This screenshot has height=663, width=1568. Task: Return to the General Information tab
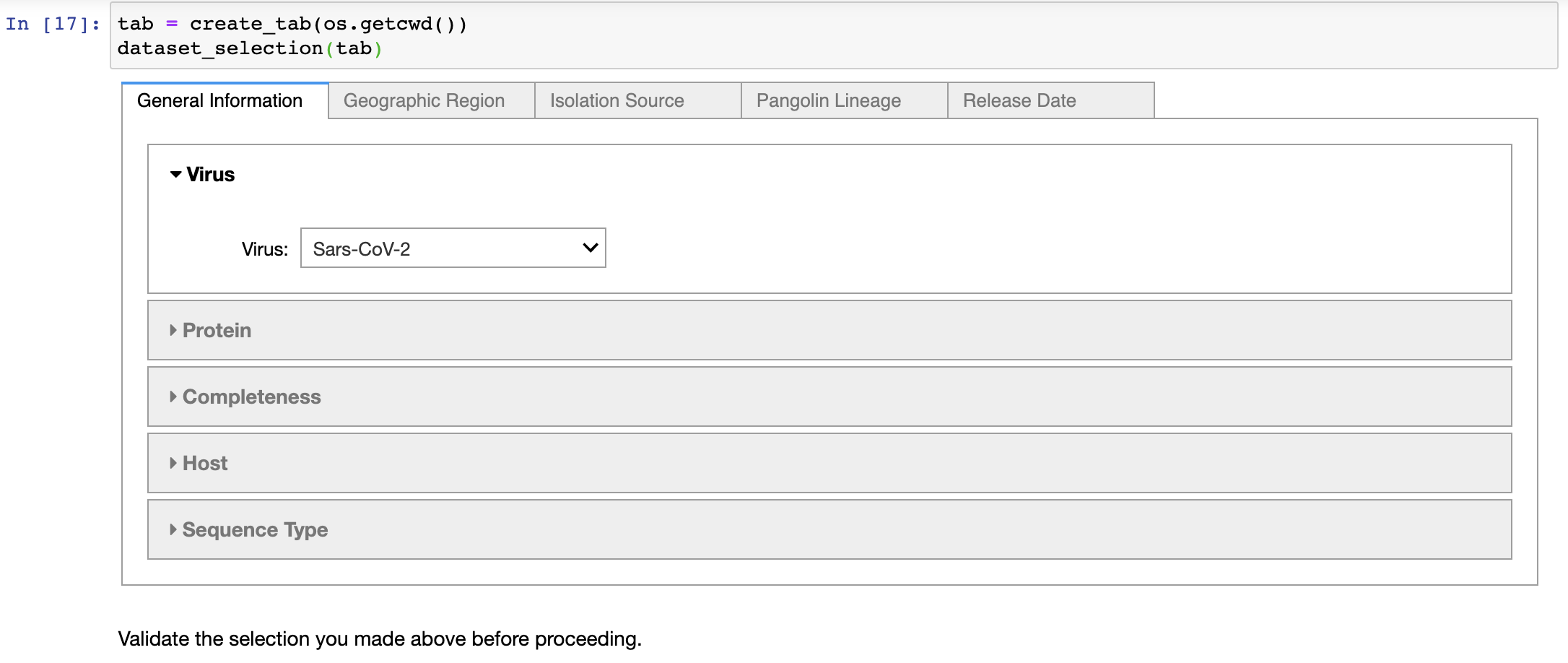(221, 100)
